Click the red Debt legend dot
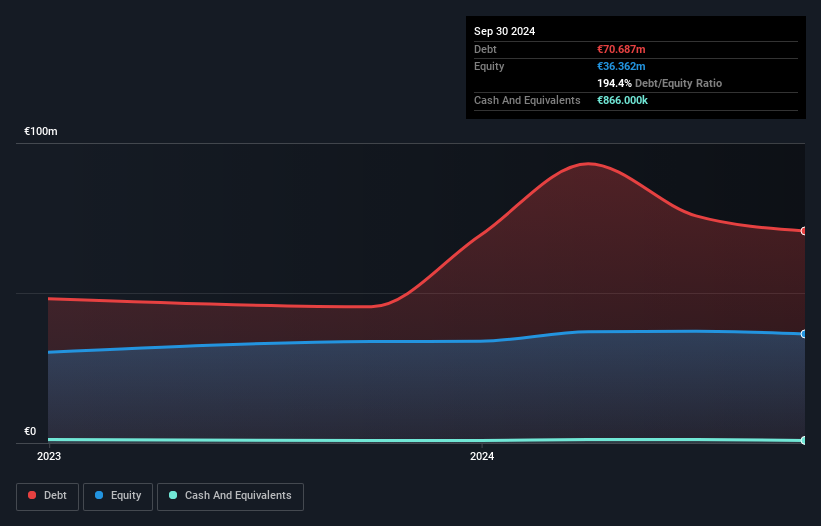This screenshot has height=526, width=821. [x=32, y=495]
